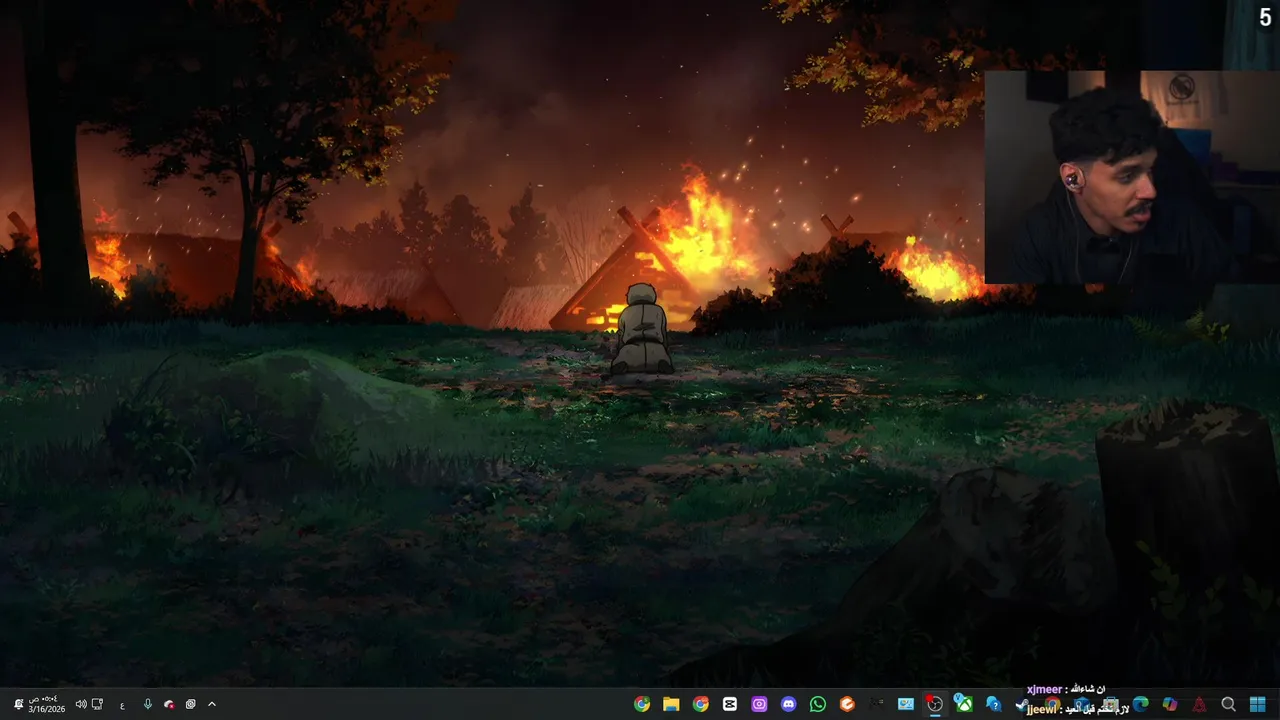The image size is (1280, 720).
Task: Open the orange C app icon
Action: coord(847,704)
